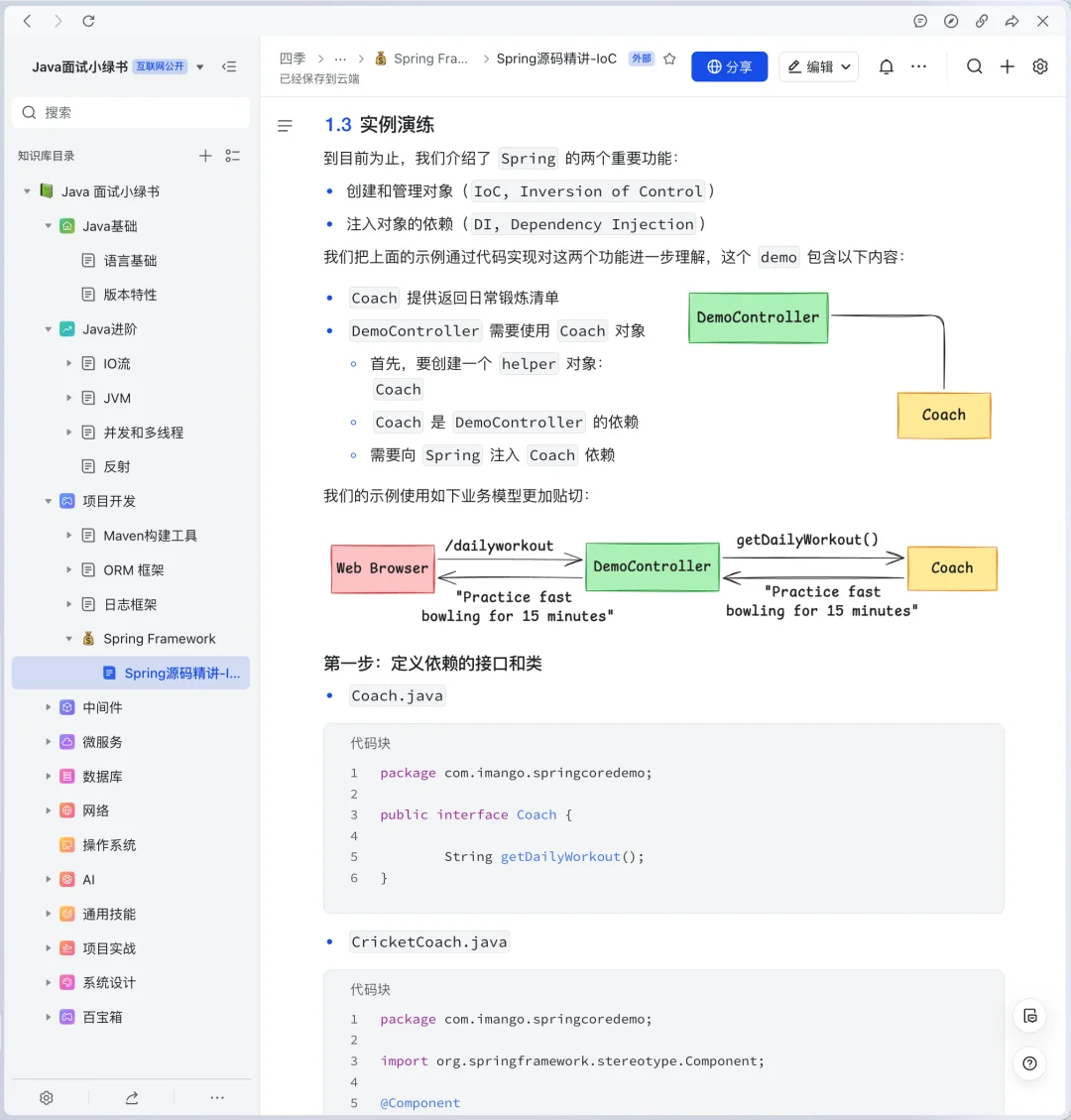Click the forward share arrow icon
This screenshot has width=1071, height=1120.
(1011, 22)
